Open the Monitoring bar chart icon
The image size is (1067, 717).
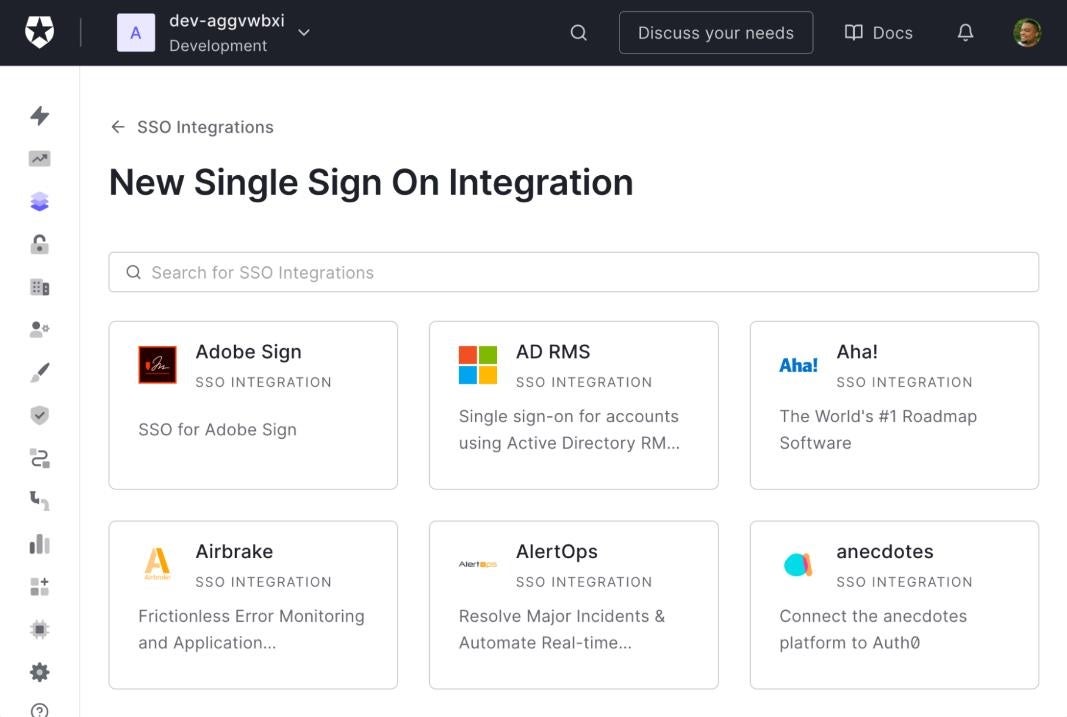click(40, 544)
